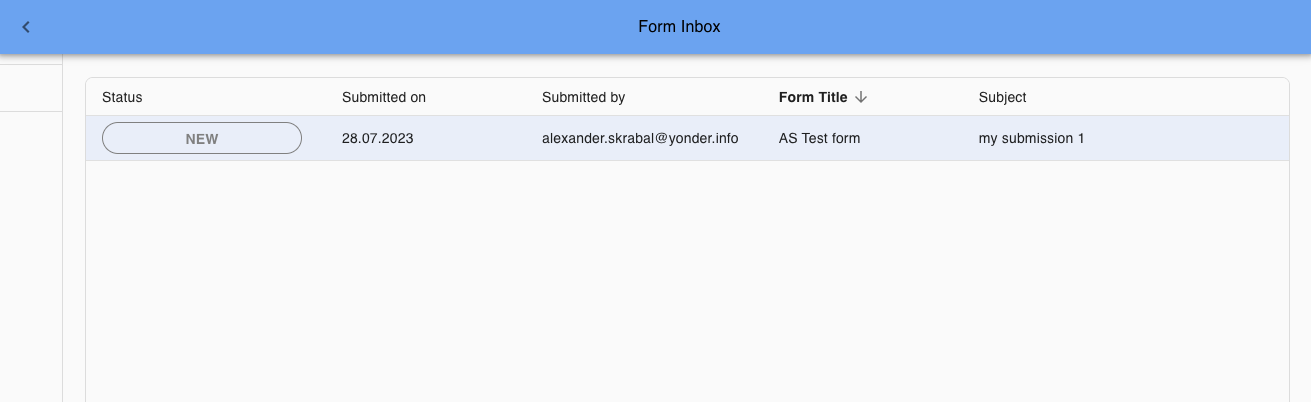The width and height of the screenshot is (1311, 402).
Task: Click the top section of the left sidebar
Action: point(30,59)
